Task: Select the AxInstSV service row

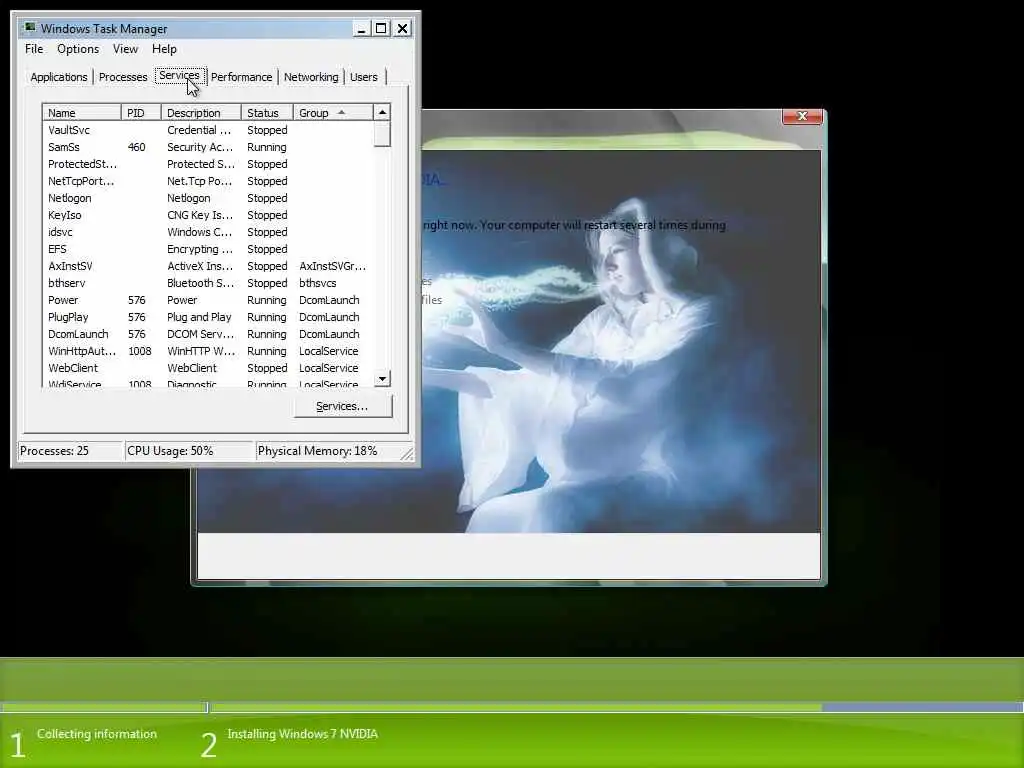Action: 208,266
